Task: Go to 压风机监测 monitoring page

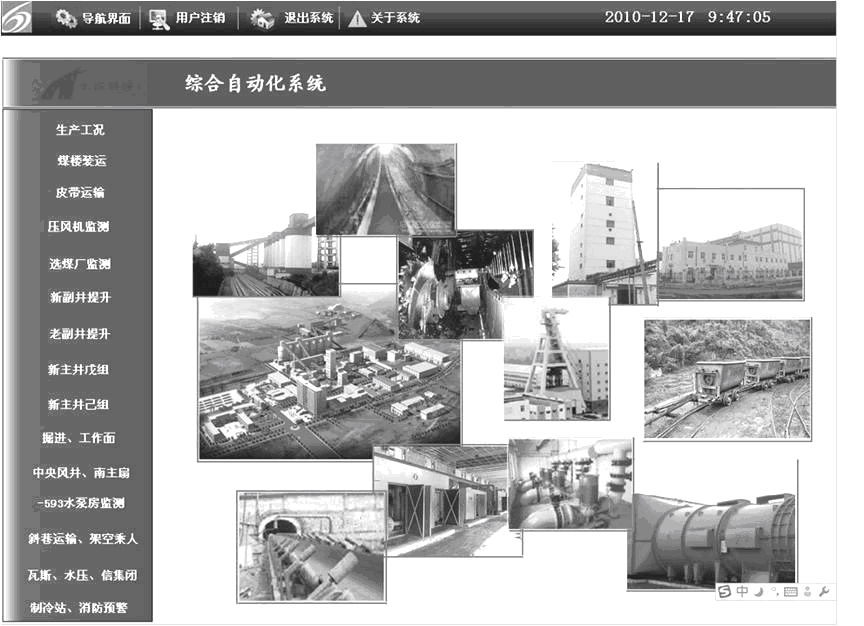Action: tap(80, 227)
